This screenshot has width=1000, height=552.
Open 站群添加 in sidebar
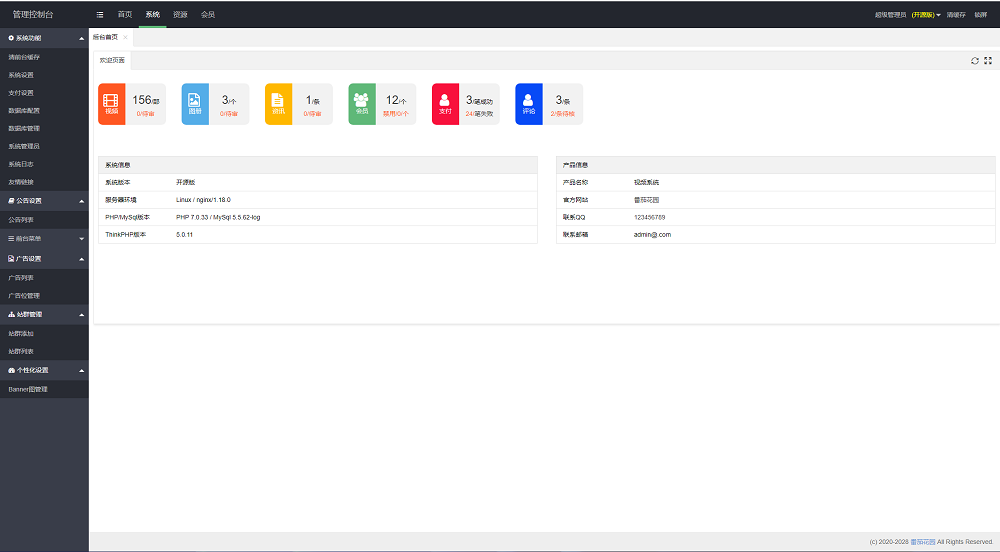click(x=21, y=333)
